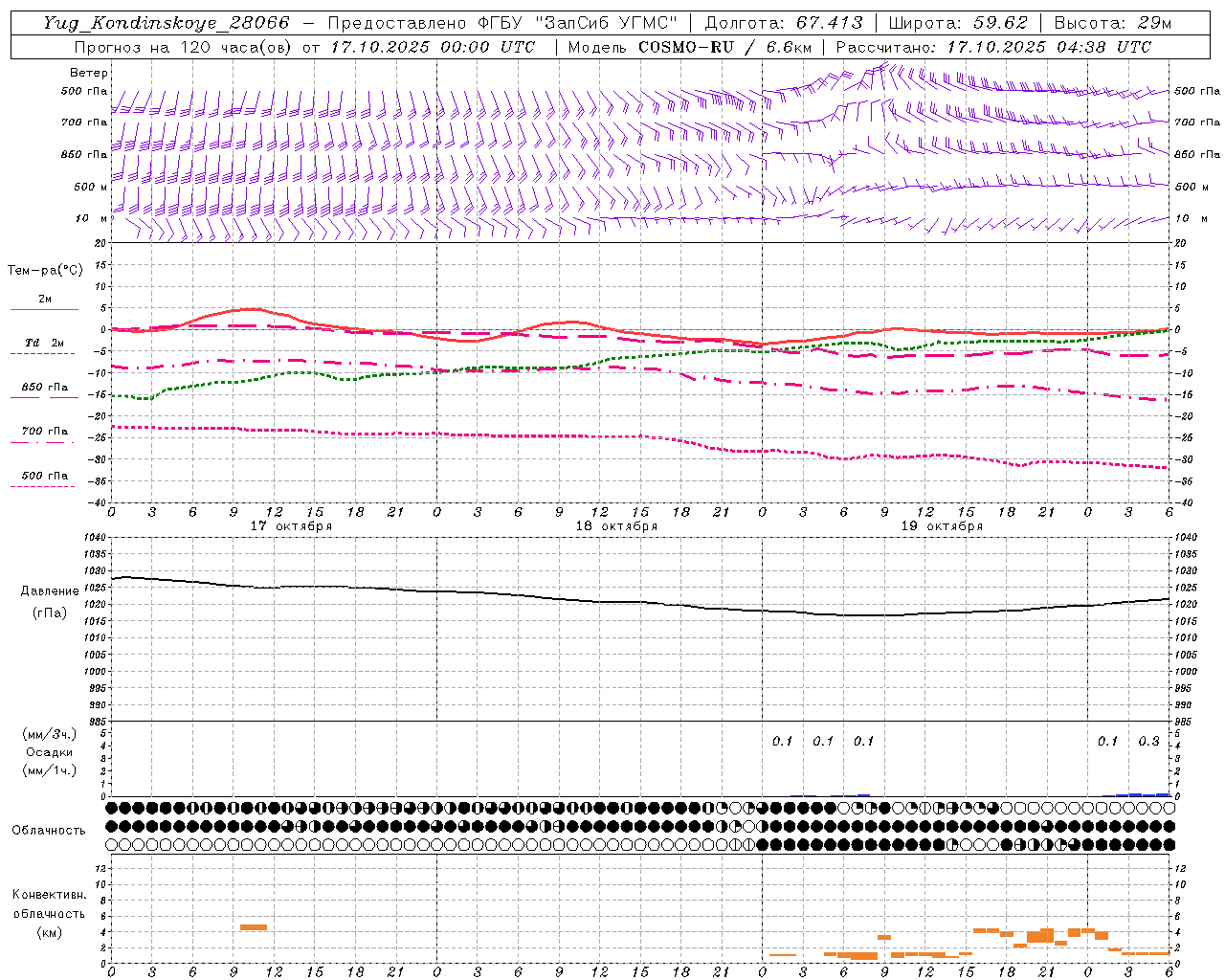
Task: Click the Тем-ра(°C) axis title
Action: pyautogui.click(x=45, y=271)
